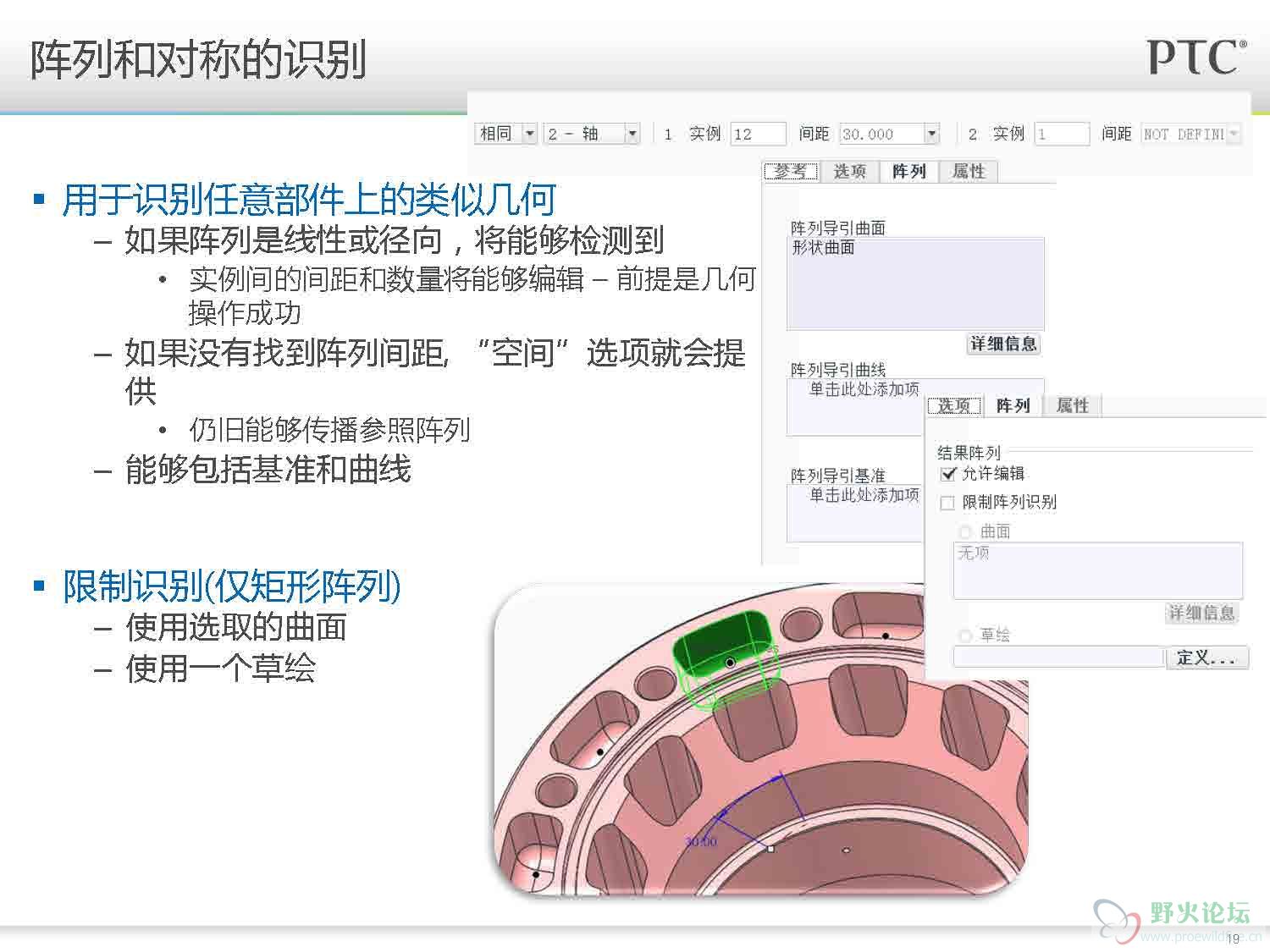This screenshot has height=952, width=1270.
Task: Click the 30.00 angle dimension in model
Action: point(700,841)
